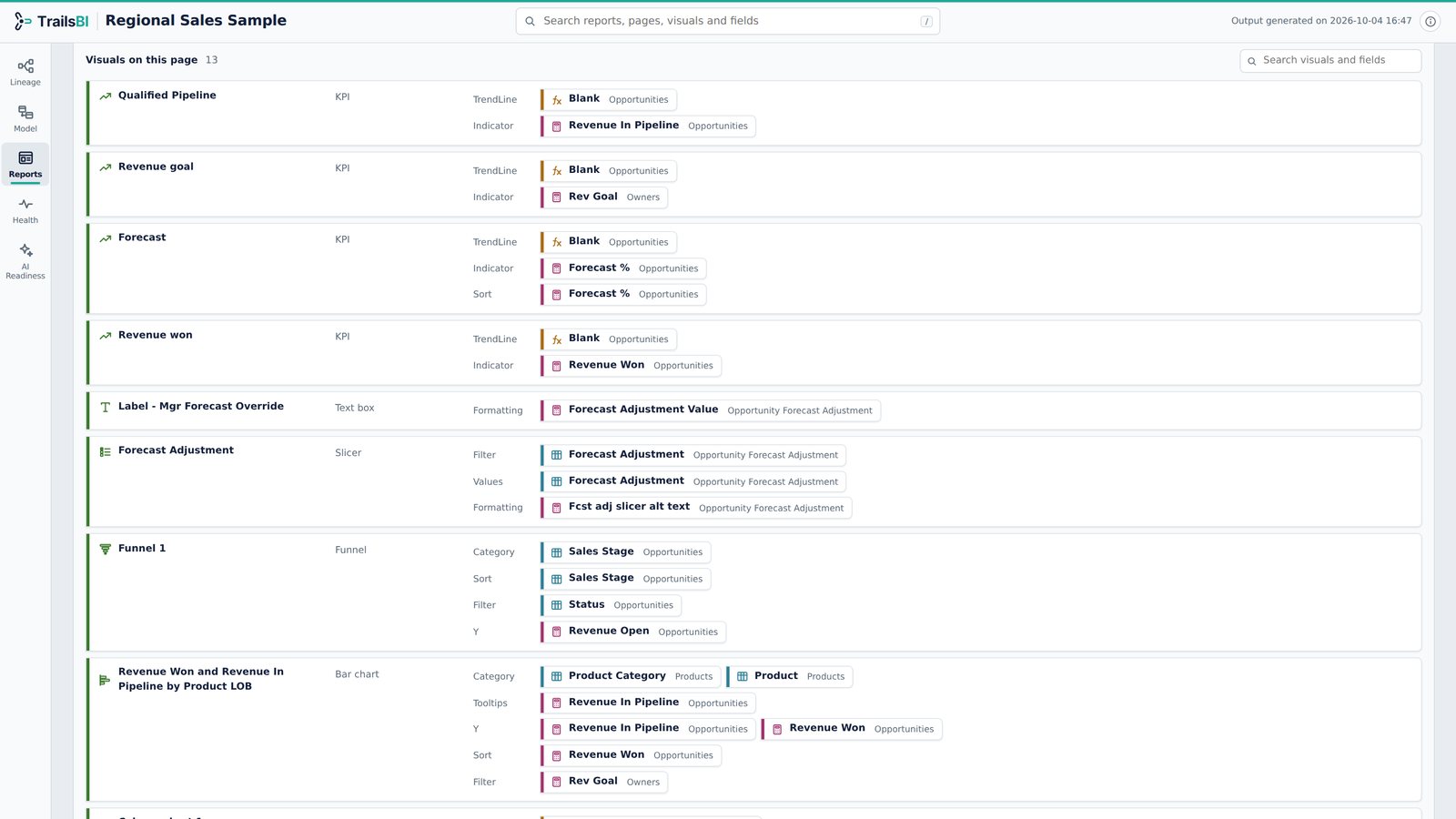Select Revenue In Pipeline chip under Qualified Pipeline
This screenshot has width=1456, height=819.
[x=650, y=126]
